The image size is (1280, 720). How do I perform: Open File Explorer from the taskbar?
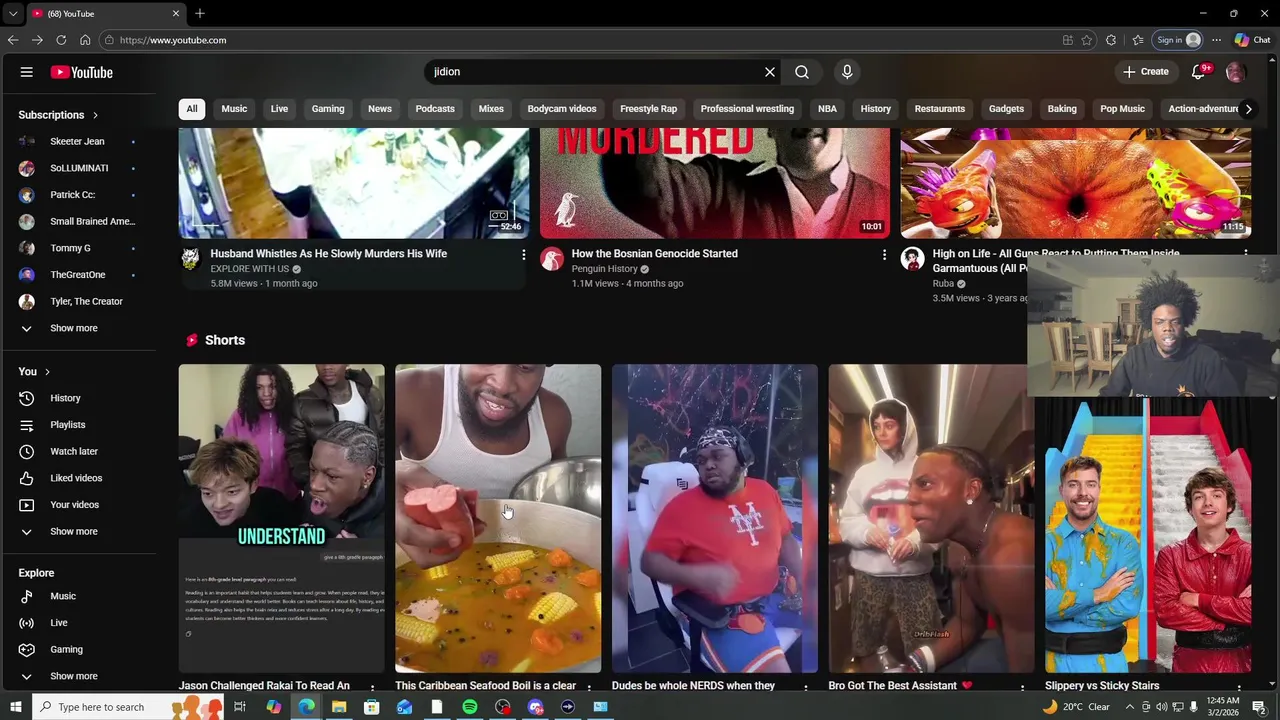[339, 707]
